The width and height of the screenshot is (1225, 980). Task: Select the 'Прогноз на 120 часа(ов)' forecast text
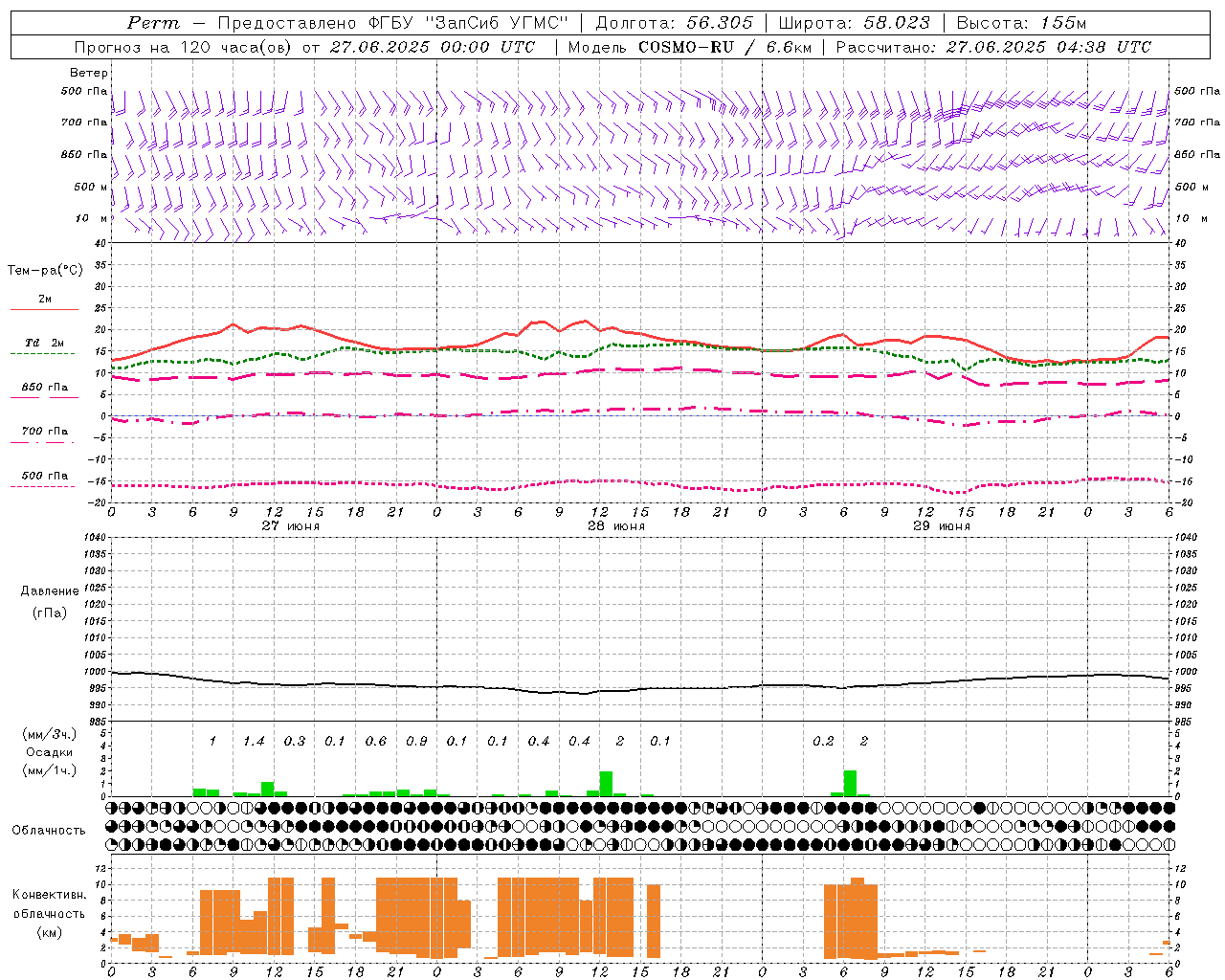[184, 47]
